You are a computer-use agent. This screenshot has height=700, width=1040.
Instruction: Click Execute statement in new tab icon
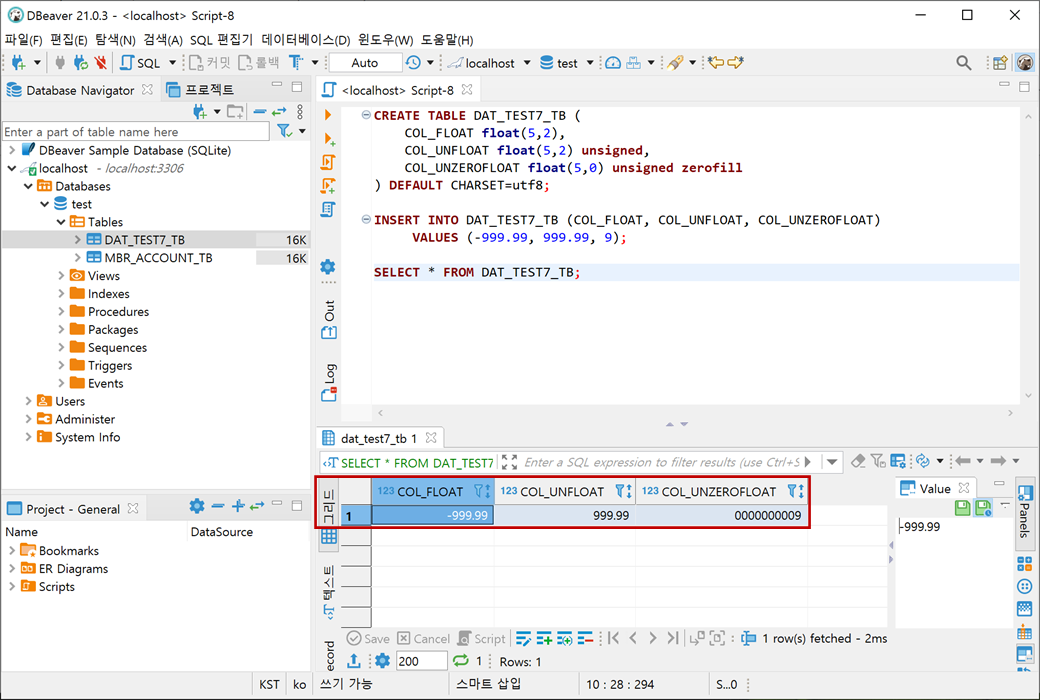(328, 139)
